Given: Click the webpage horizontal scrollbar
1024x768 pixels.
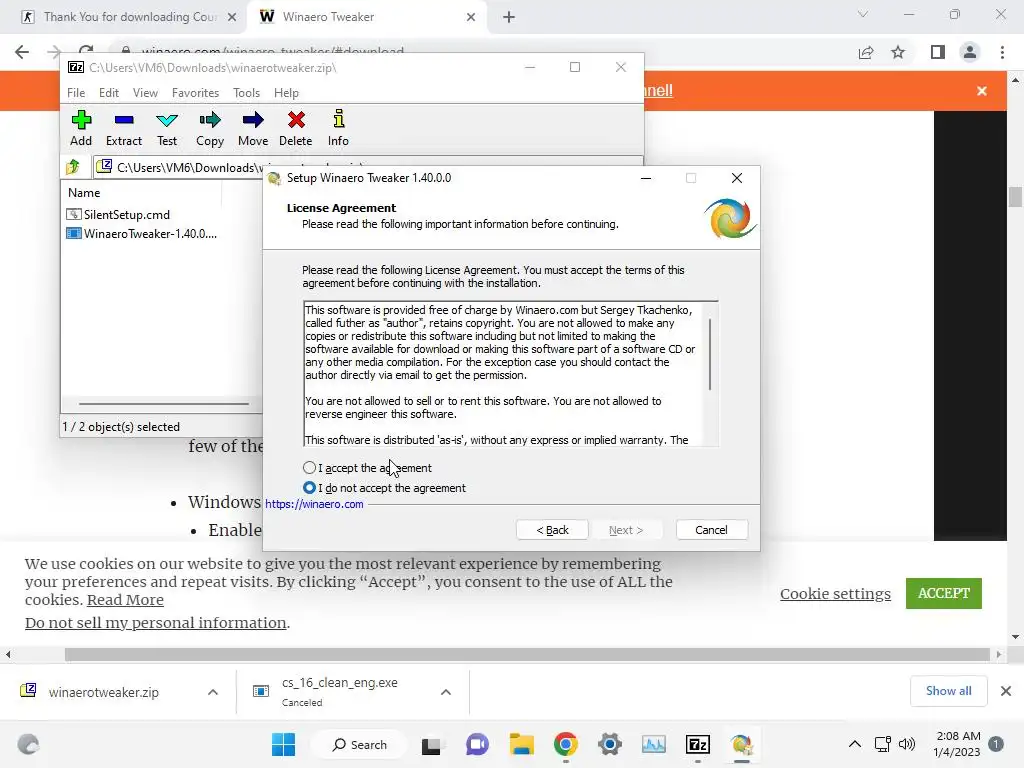Looking at the screenshot, I should (x=527, y=654).
